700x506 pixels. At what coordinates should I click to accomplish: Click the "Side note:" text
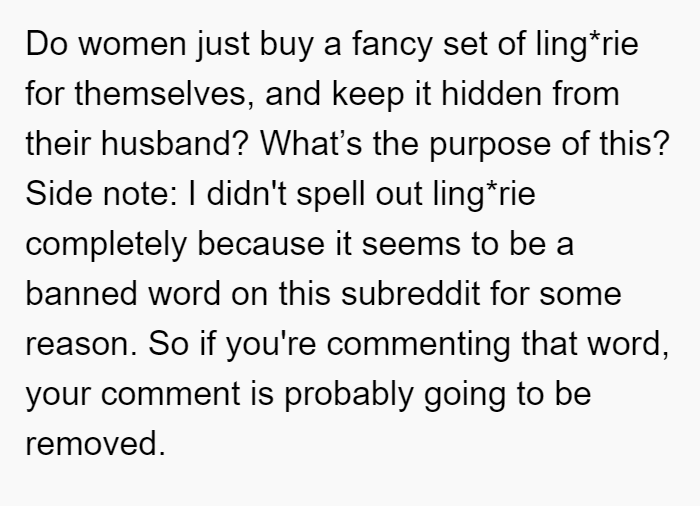101,194
